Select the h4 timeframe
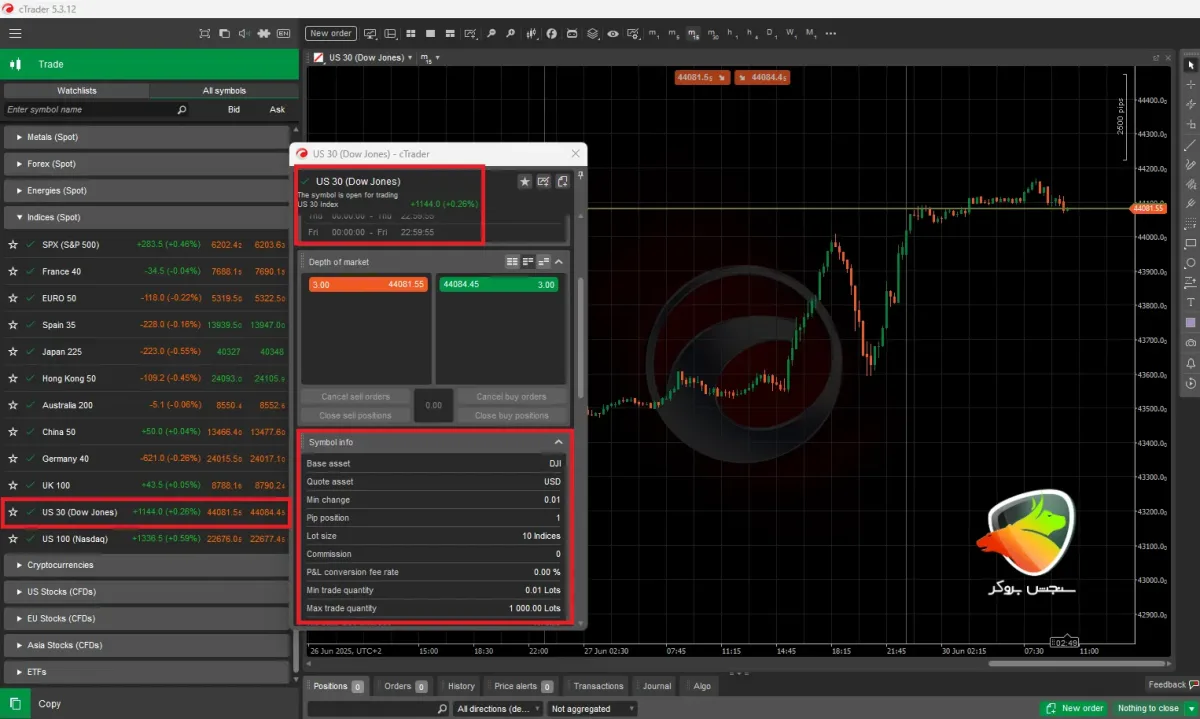Image resolution: width=1200 pixels, height=719 pixels. pos(753,33)
